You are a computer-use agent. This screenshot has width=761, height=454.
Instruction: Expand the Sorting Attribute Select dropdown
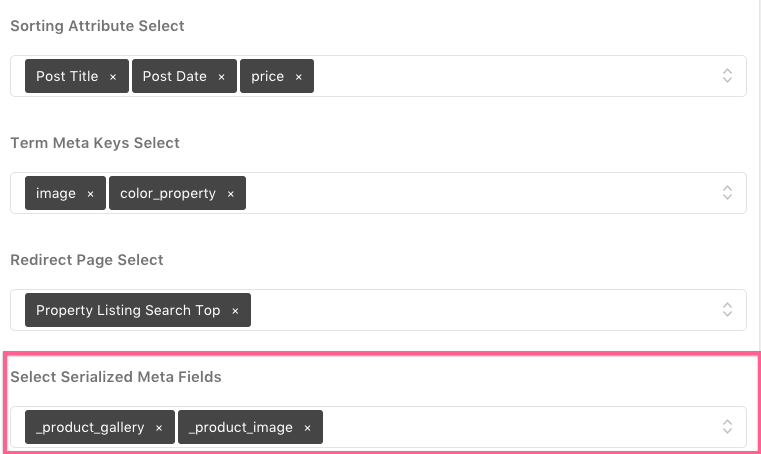[728, 76]
